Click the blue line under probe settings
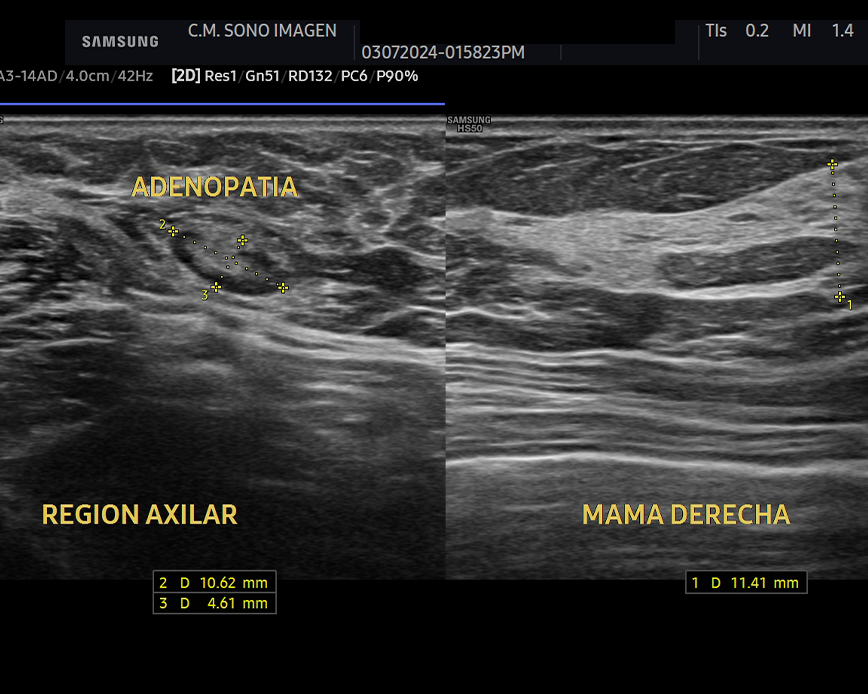 [222, 103]
